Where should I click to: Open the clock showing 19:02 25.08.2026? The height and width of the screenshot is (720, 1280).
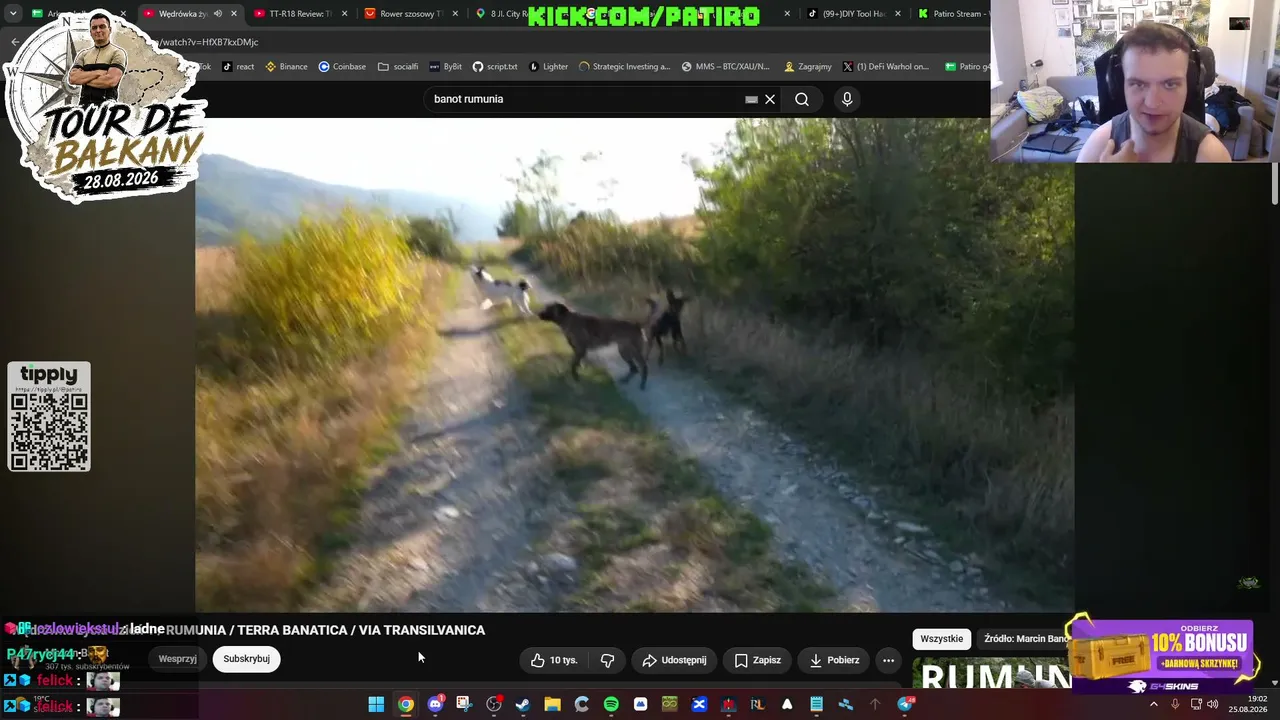(1249, 704)
